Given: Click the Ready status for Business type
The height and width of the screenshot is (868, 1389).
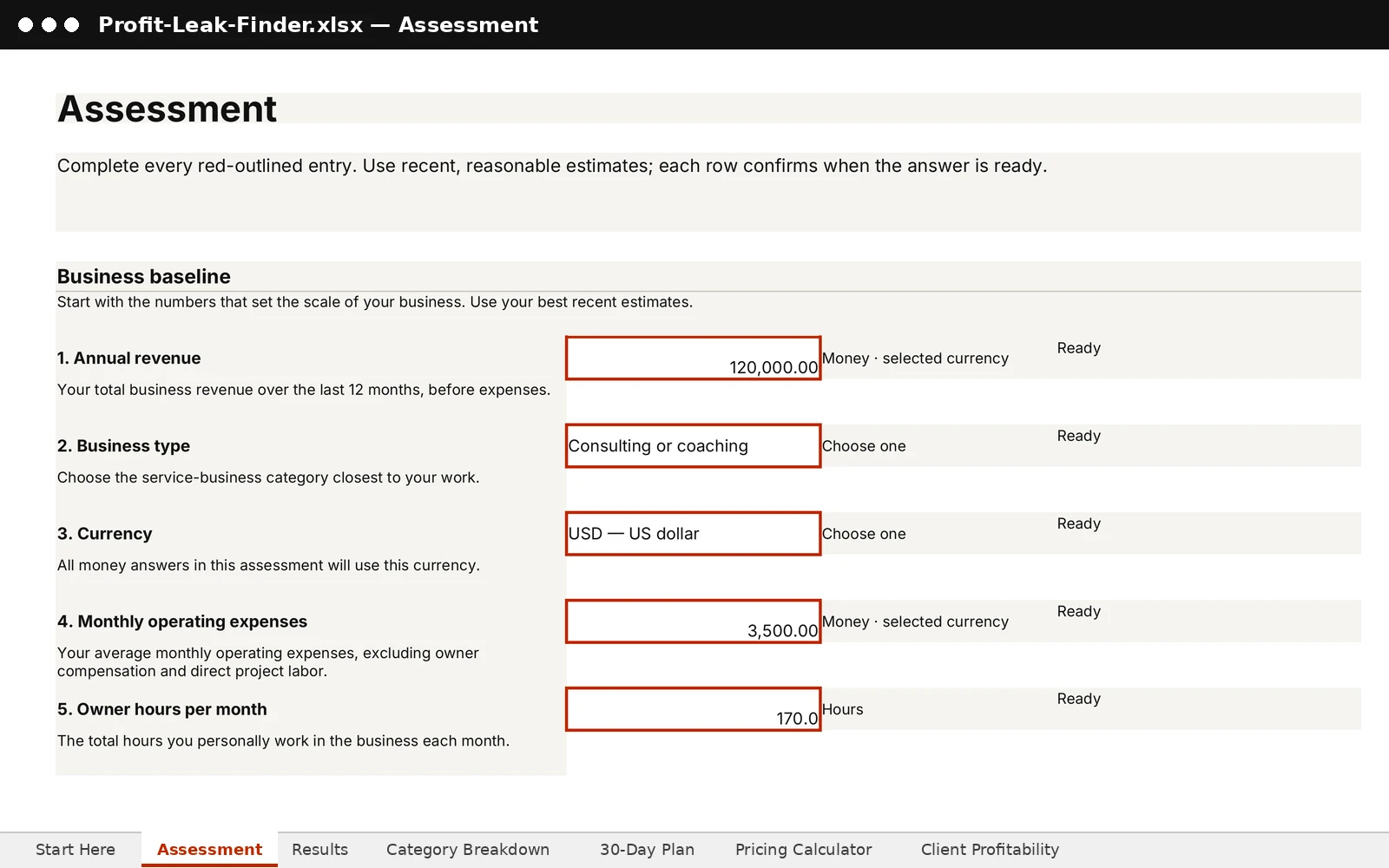Looking at the screenshot, I should [1078, 436].
